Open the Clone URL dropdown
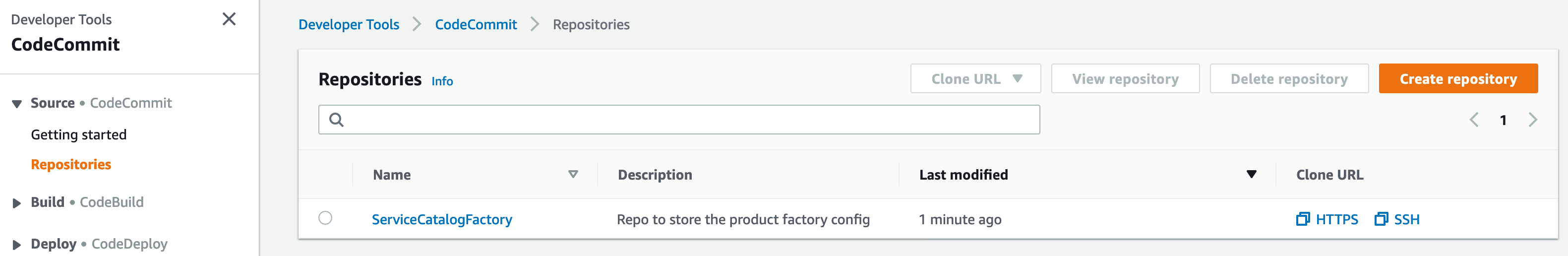Image resolution: width=1568 pixels, height=256 pixels. 976,78
